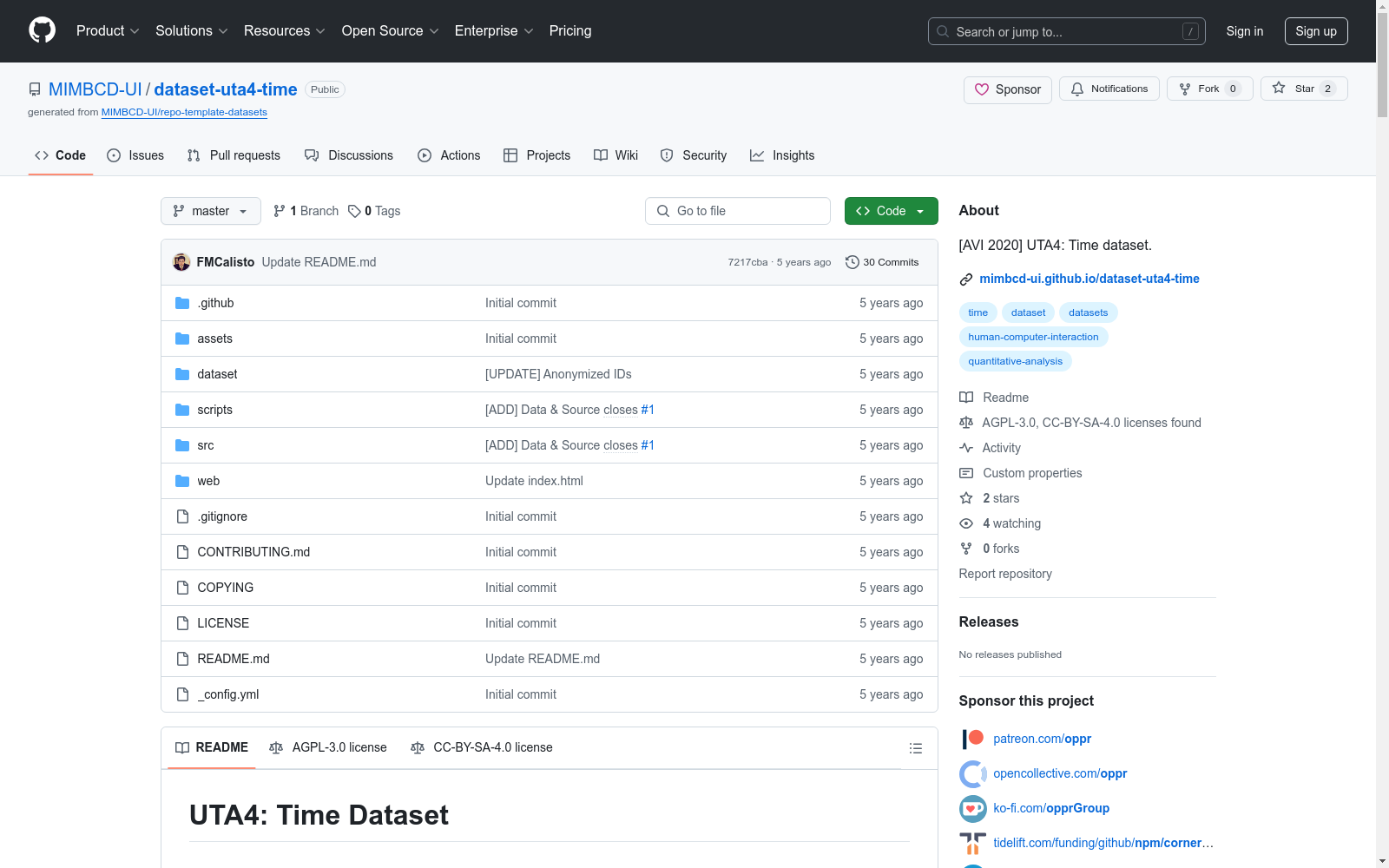The image size is (1389, 868).
Task: Click the branch icon beside 1 Branch
Action: (x=280, y=211)
